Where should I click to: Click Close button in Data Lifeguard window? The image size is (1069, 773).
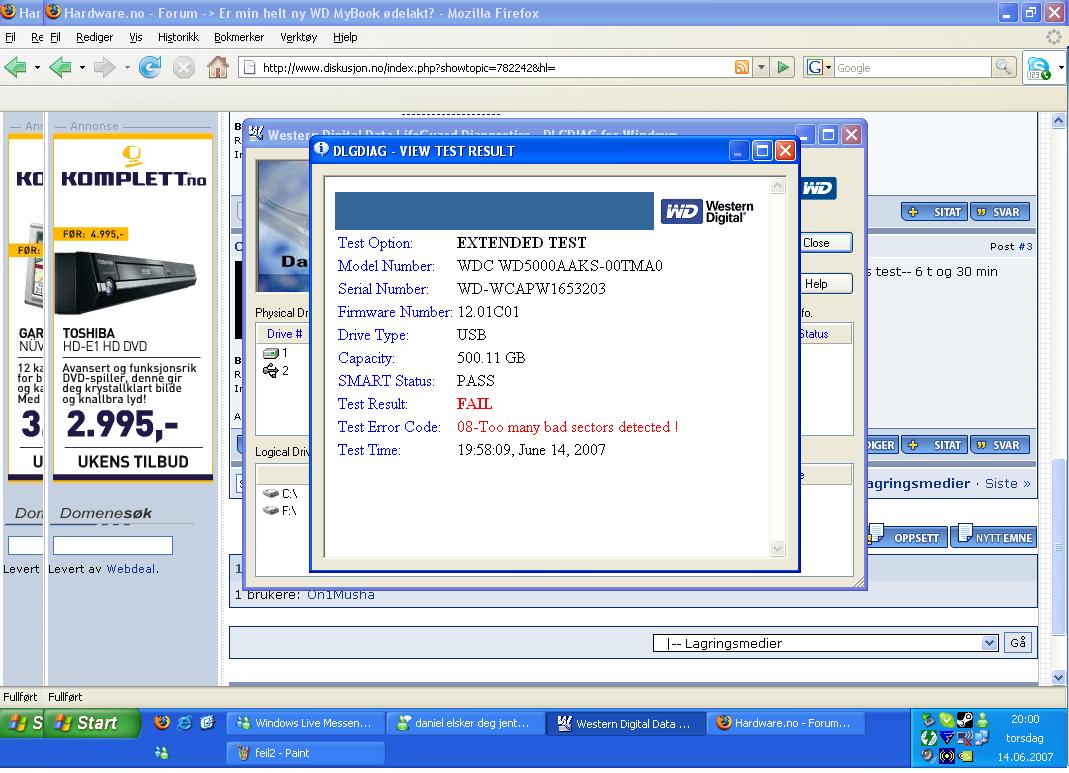[826, 243]
